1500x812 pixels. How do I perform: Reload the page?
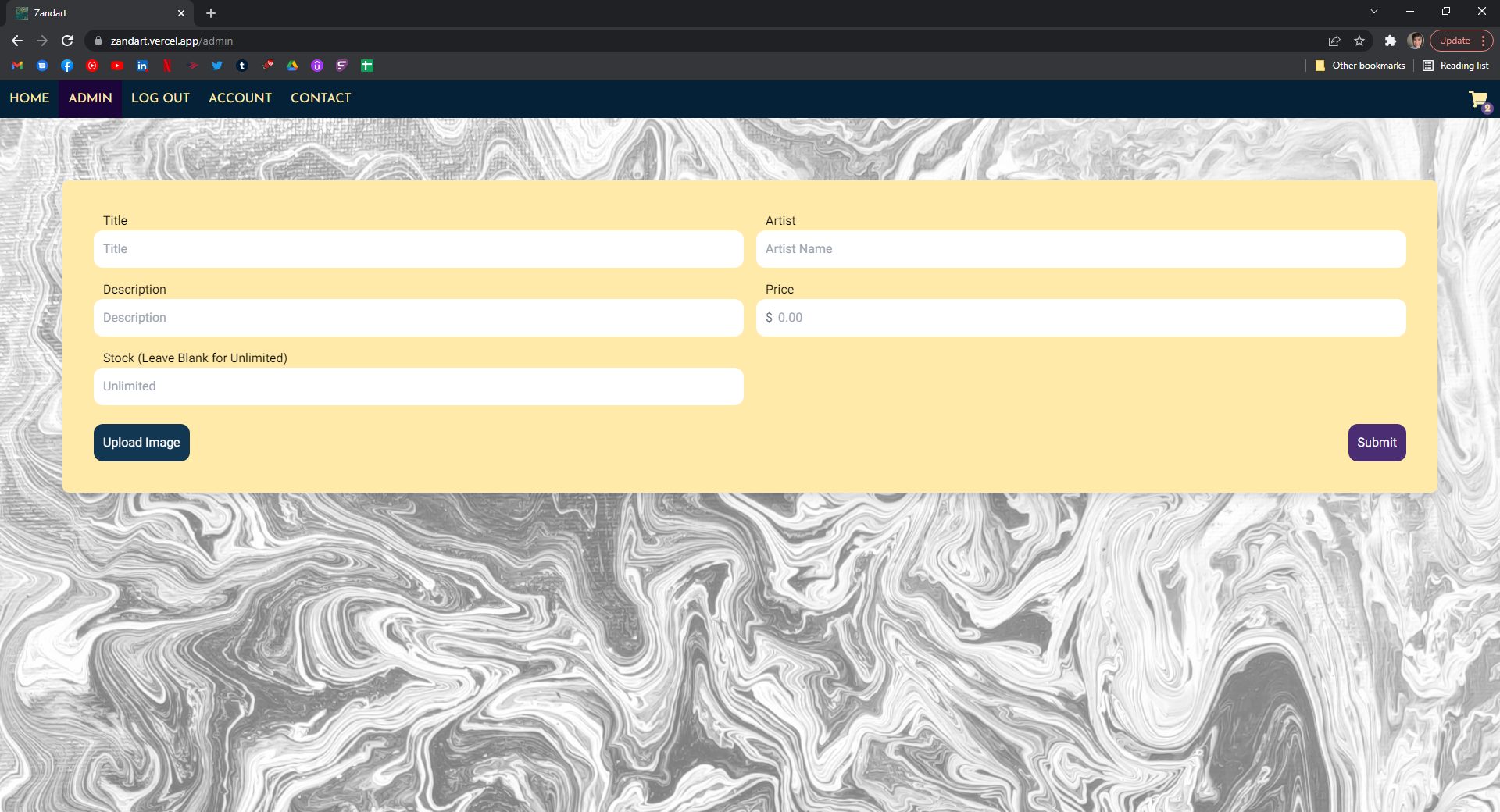click(x=67, y=41)
